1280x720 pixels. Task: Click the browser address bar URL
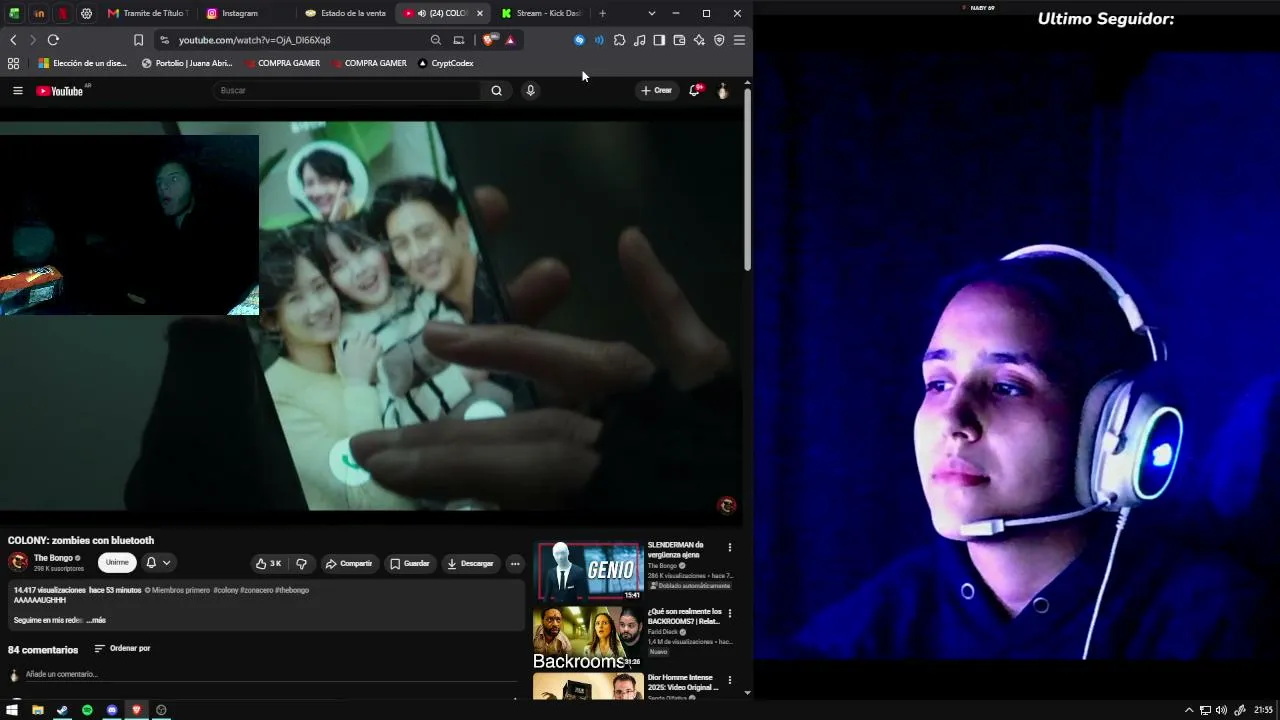(254, 40)
